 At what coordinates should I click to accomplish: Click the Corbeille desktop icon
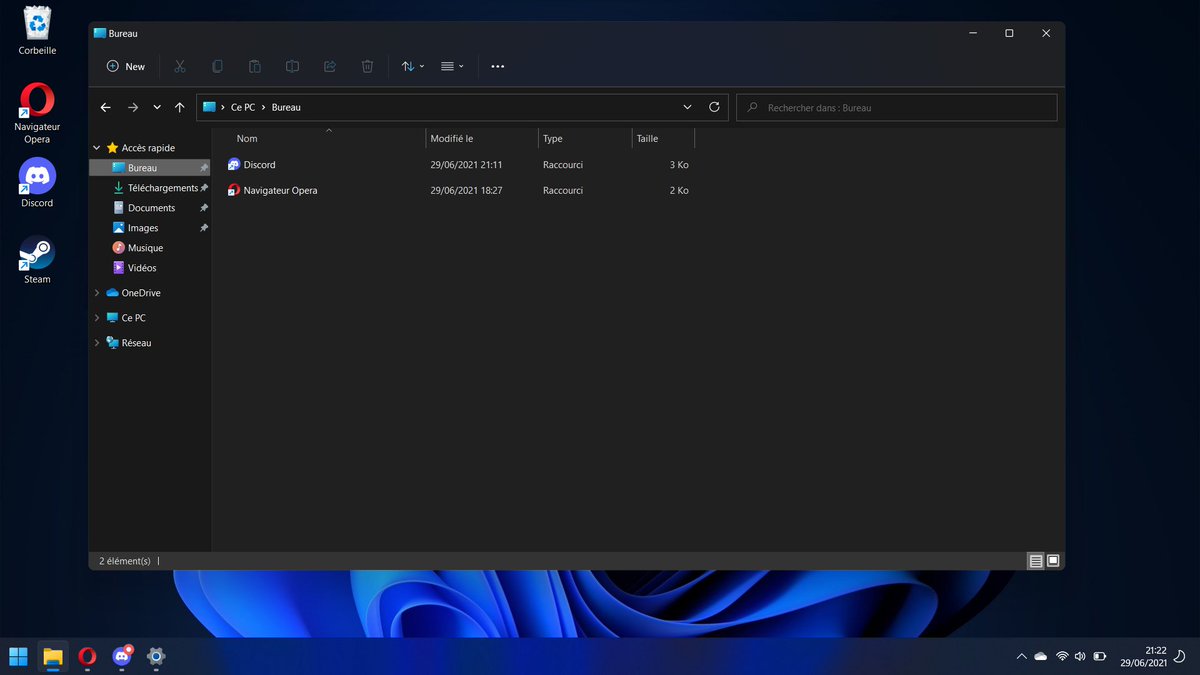click(x=37, y=30)
